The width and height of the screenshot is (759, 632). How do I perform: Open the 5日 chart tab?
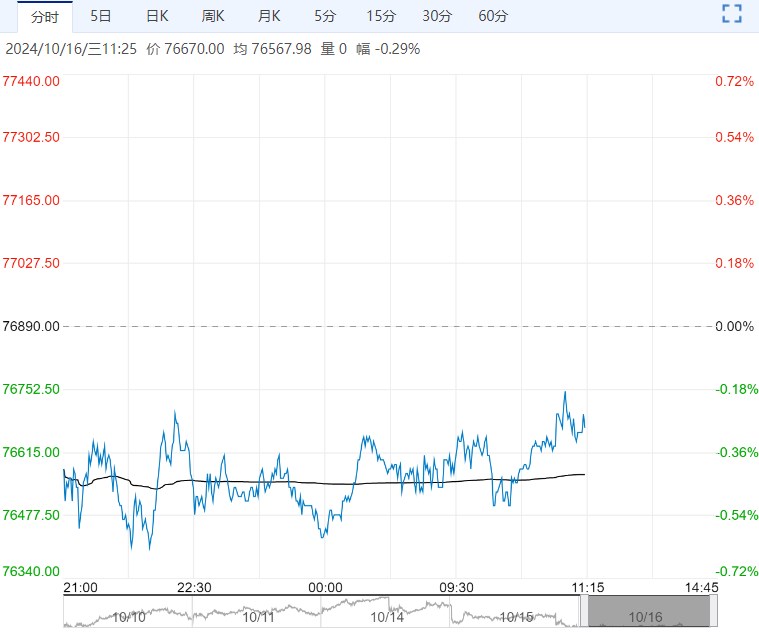[x=101, y=16]
